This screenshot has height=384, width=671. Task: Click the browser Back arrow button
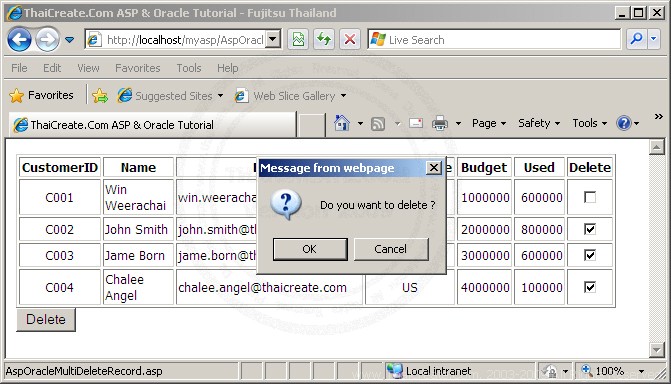pyautogui.click(x=19, y=40)
